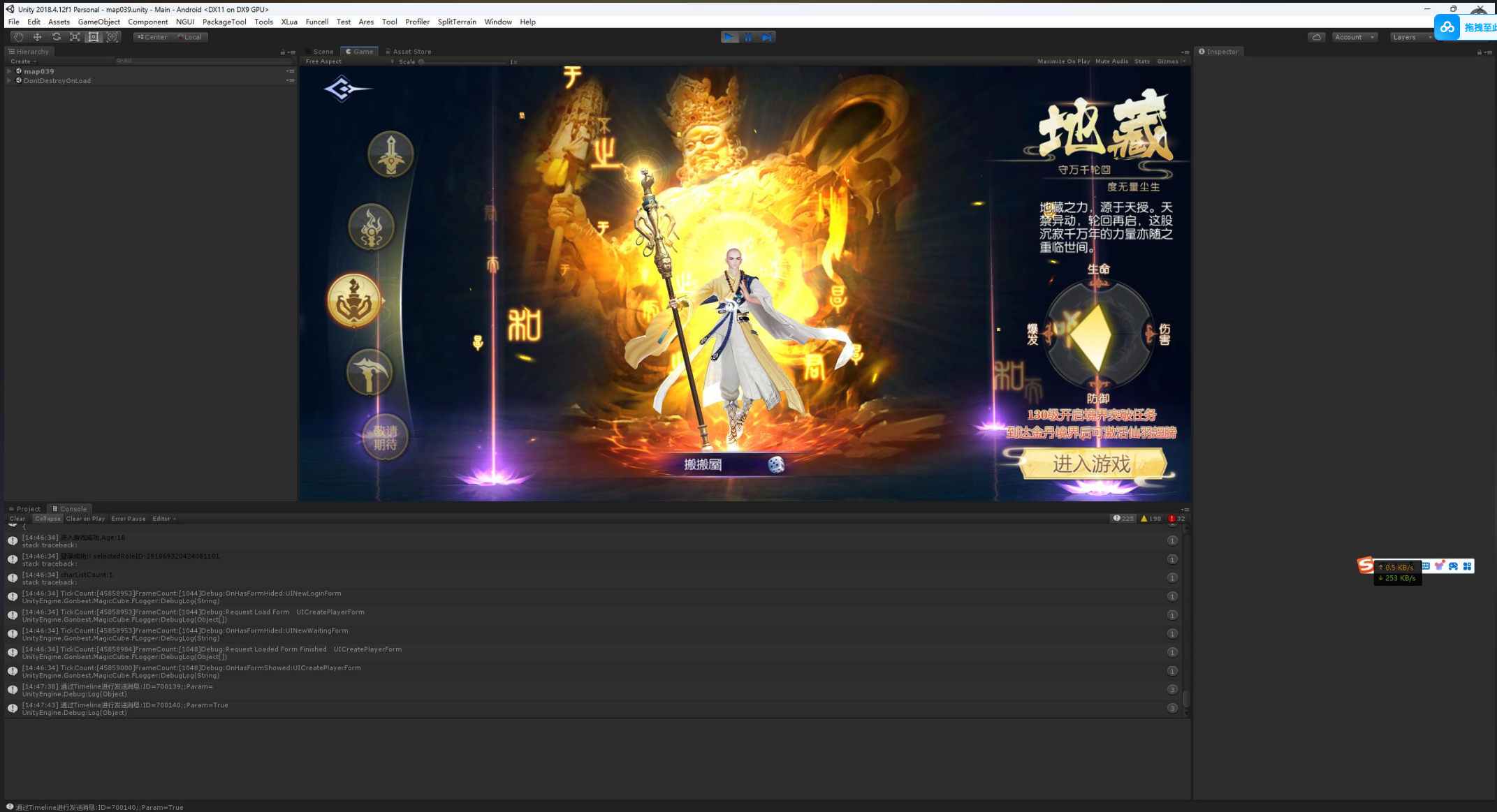Expand the map039 scene in Hierarchy
This screenshot has width=1497, height=812.
point(9,71)
